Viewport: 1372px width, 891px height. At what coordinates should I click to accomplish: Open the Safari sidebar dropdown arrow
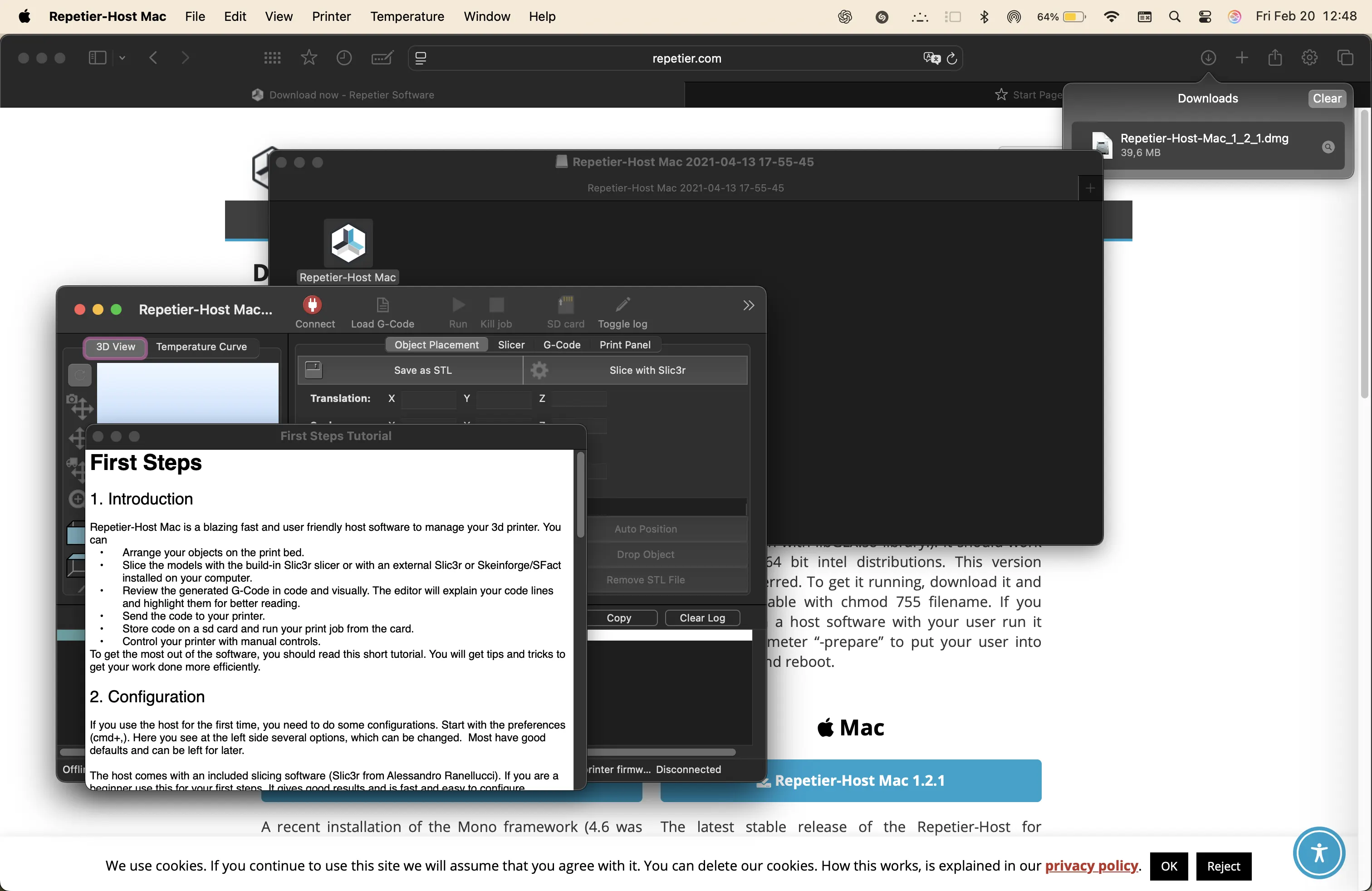[x=122, y=58]
